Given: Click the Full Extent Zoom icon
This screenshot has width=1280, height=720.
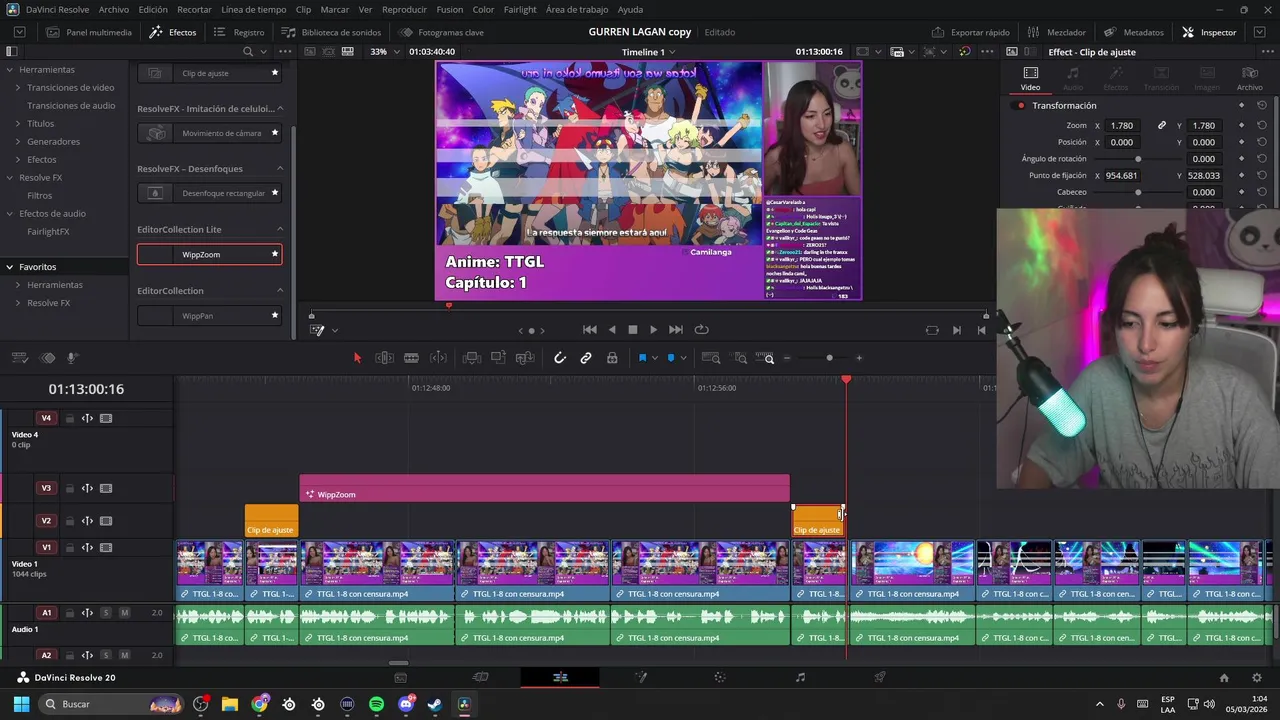Looking at the screenshot, I should 711,358.
